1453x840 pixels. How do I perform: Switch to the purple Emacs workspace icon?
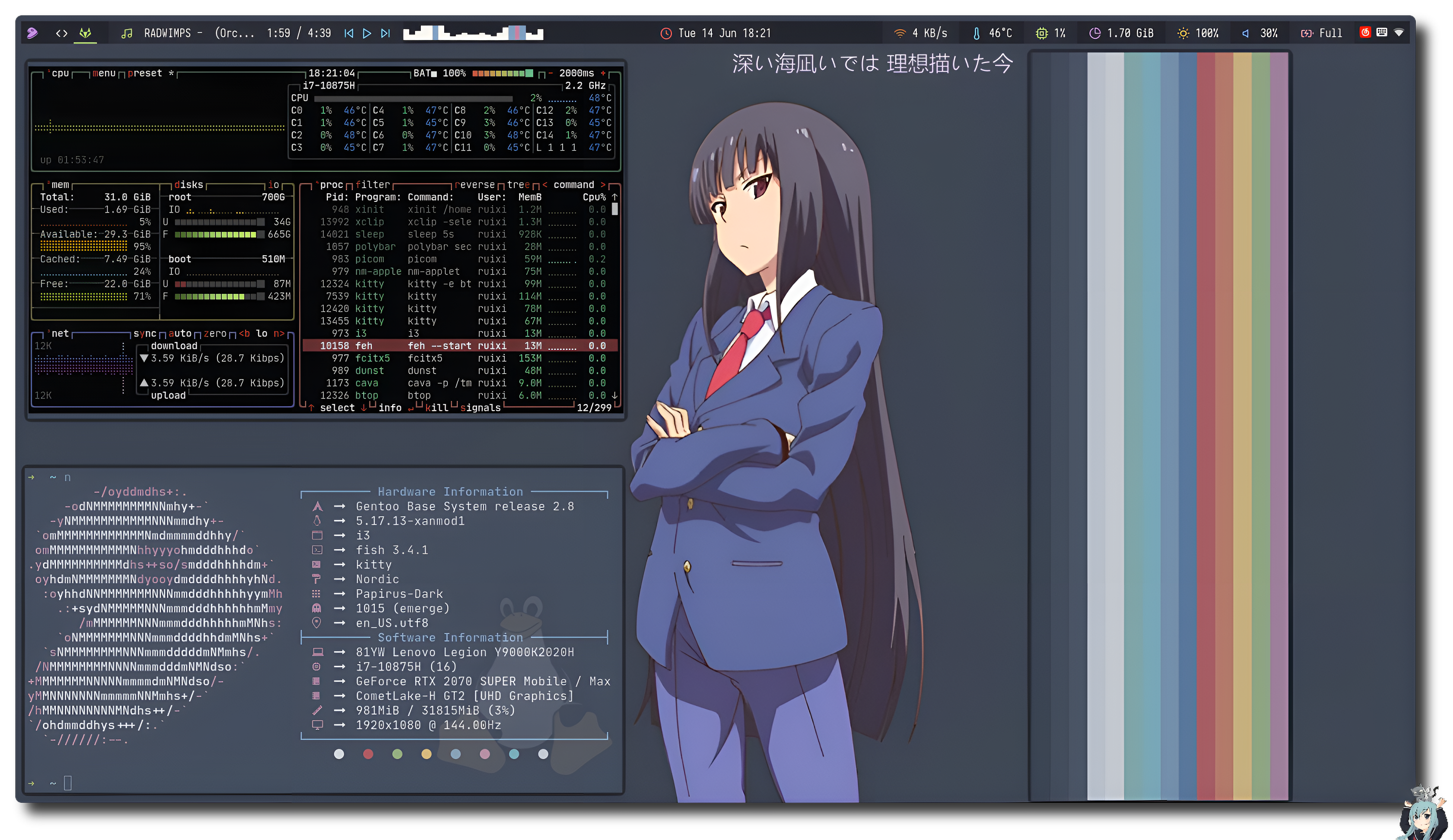(32, 33)
